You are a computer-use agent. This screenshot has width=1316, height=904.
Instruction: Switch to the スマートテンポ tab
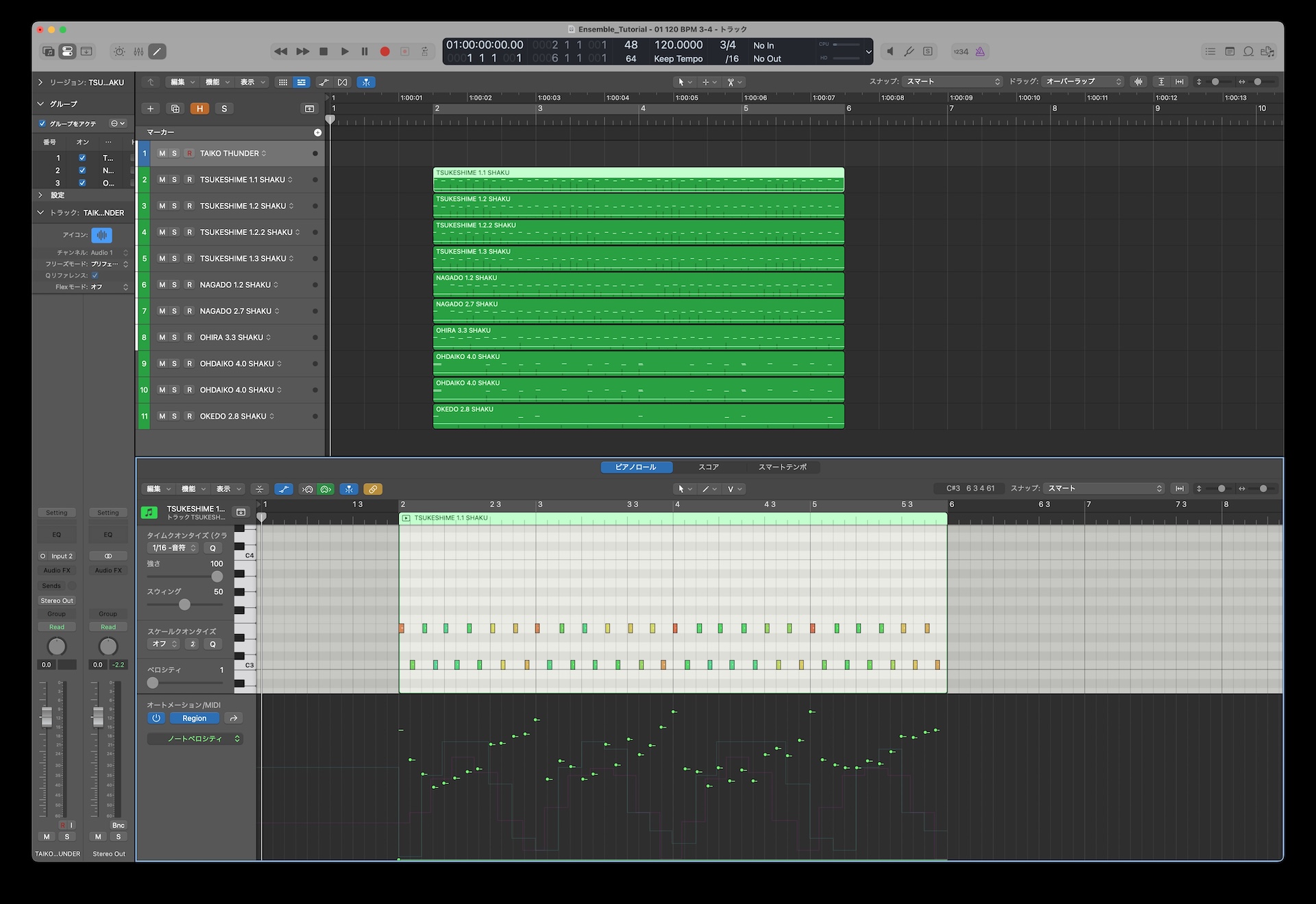782,467
